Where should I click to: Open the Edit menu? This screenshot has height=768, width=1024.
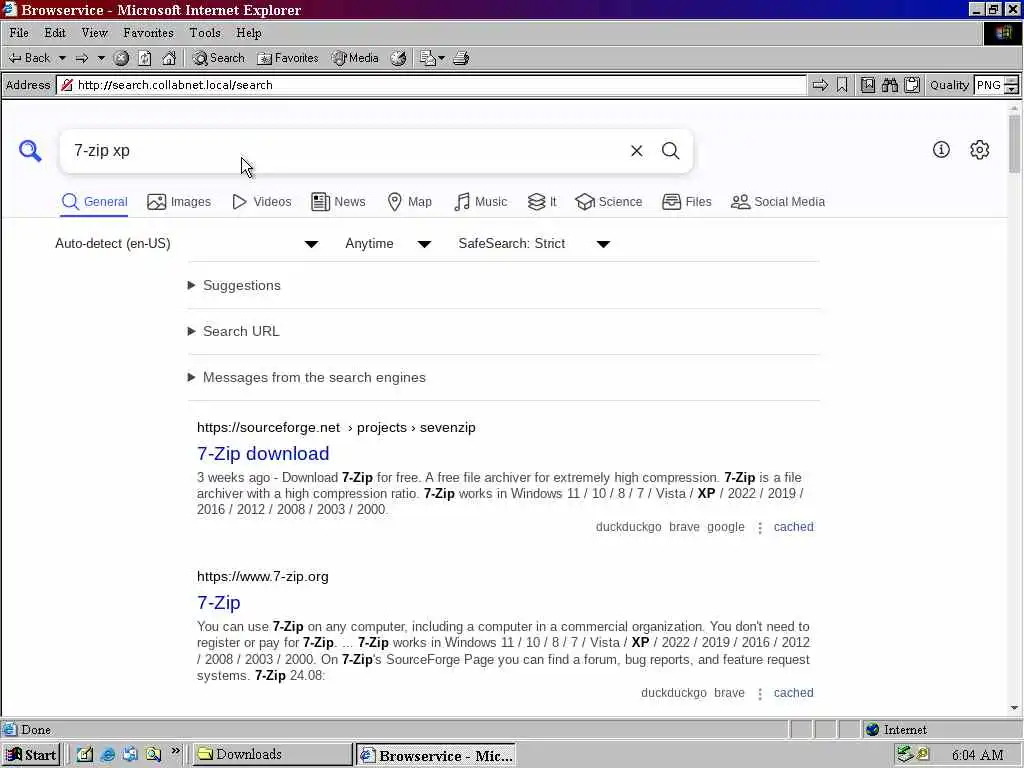[x=55, y=33]
